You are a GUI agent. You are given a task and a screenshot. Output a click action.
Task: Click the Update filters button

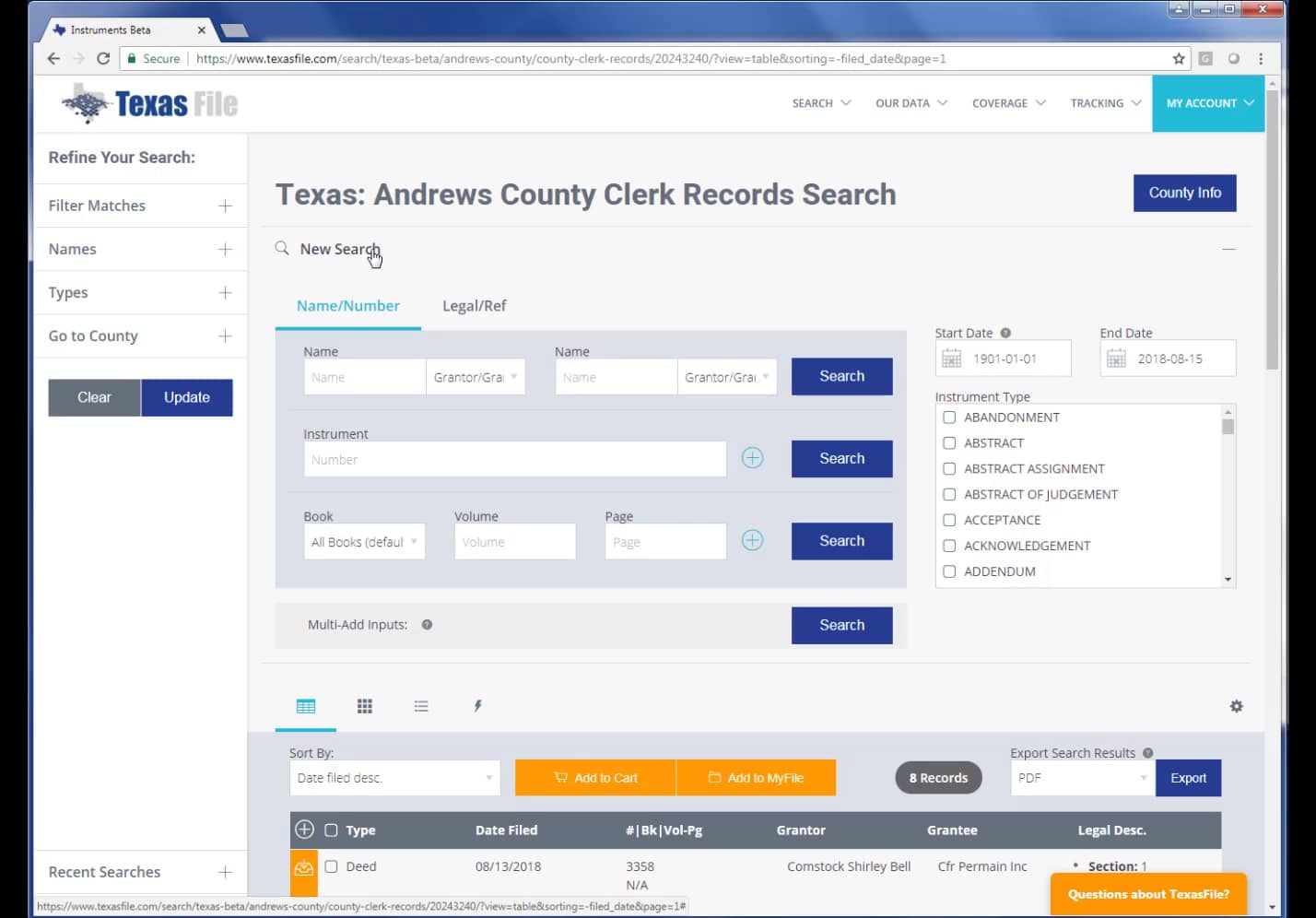pyautogui.click(x=187, y=397)
